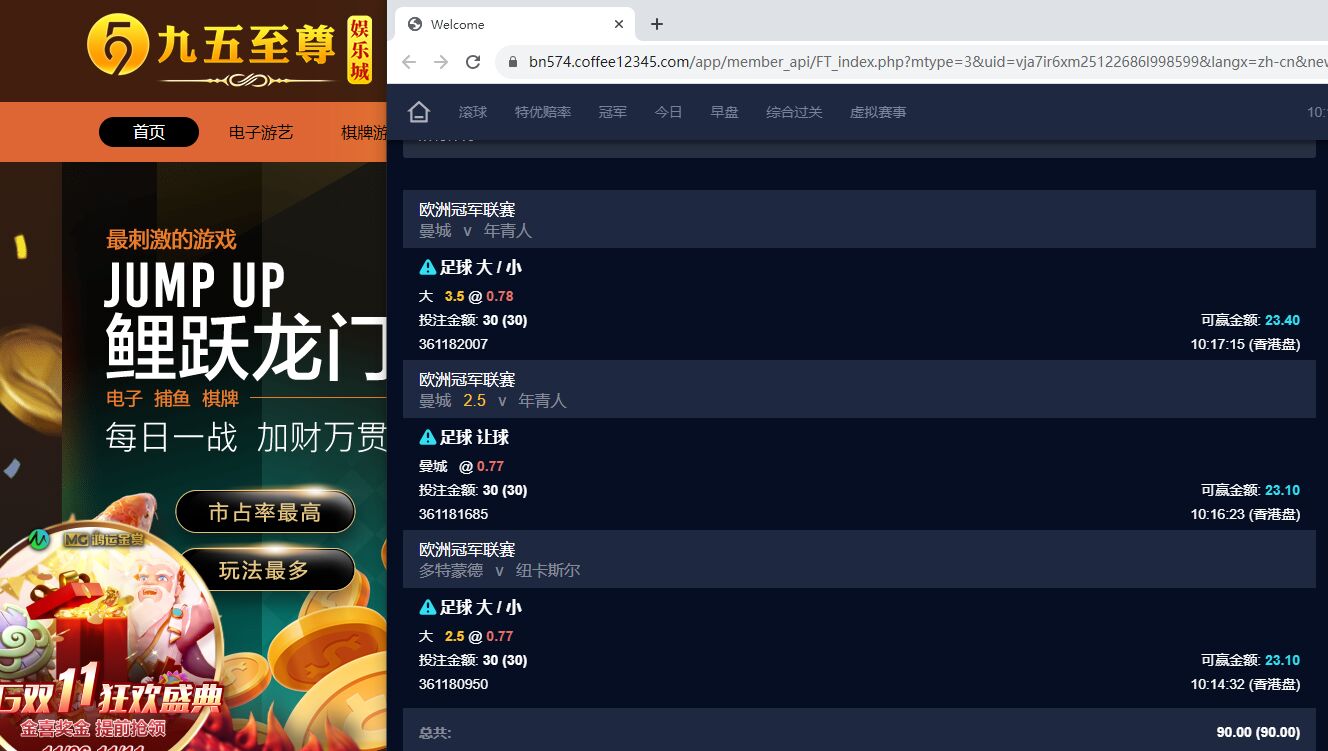Close the Welcome browser tab

pos(620,24)
